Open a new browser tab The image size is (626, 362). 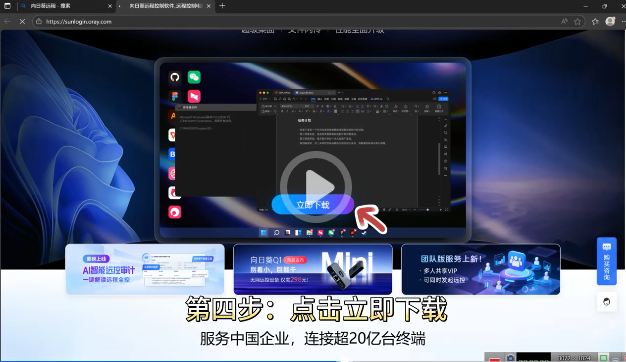[x=222, y=6]
